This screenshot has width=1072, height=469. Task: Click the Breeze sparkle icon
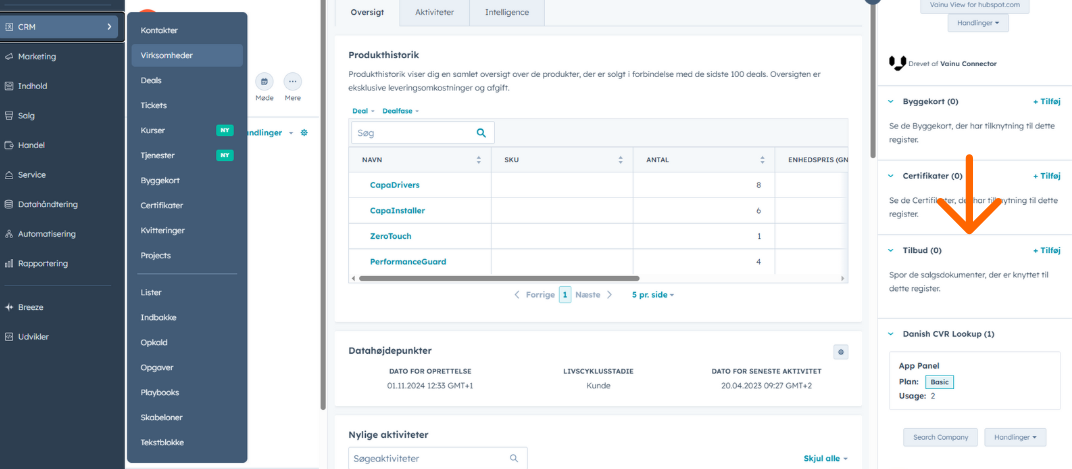coord(9,308)
